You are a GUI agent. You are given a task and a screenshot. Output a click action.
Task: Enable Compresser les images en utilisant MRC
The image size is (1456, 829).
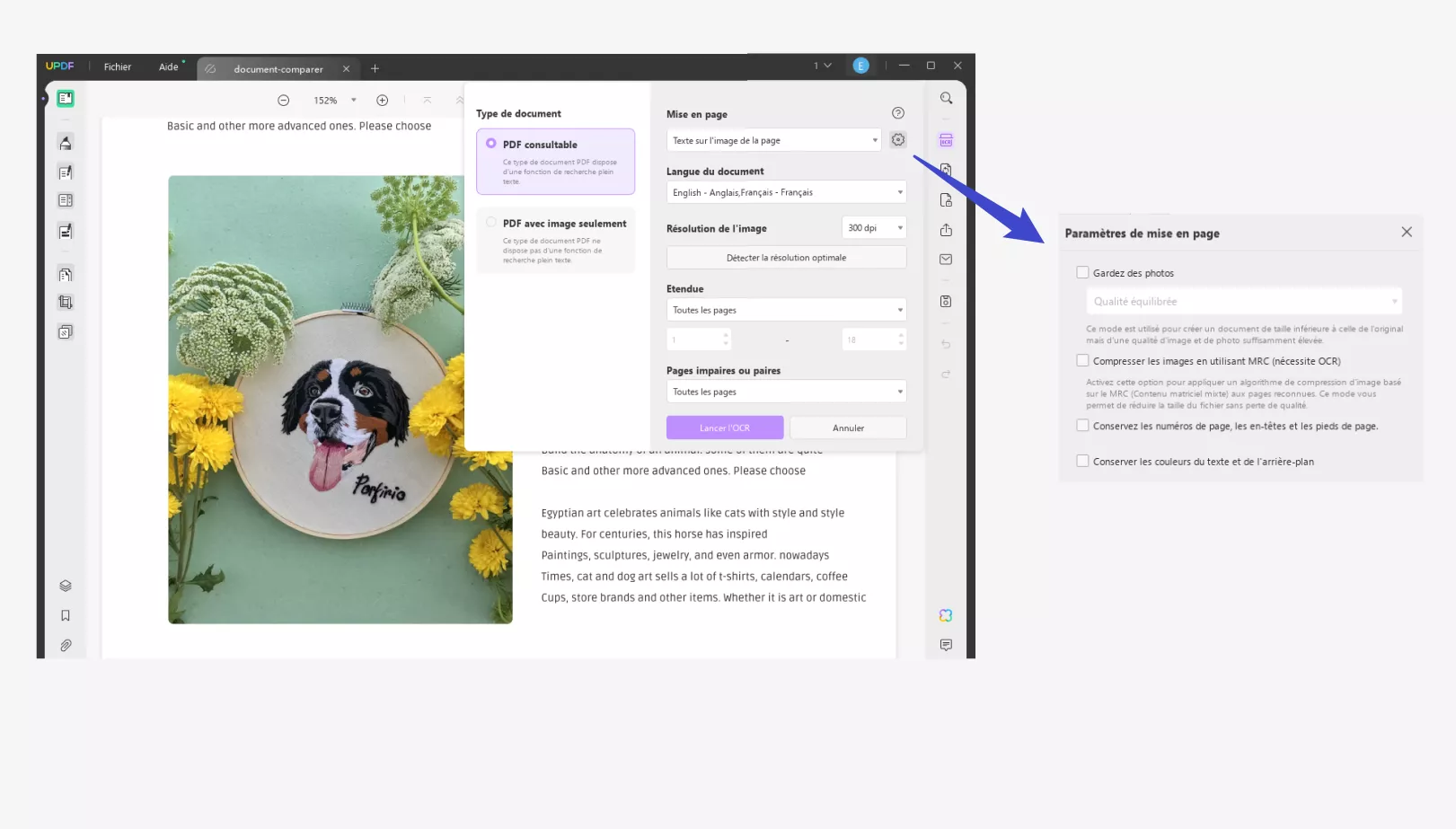[1083, 361]
